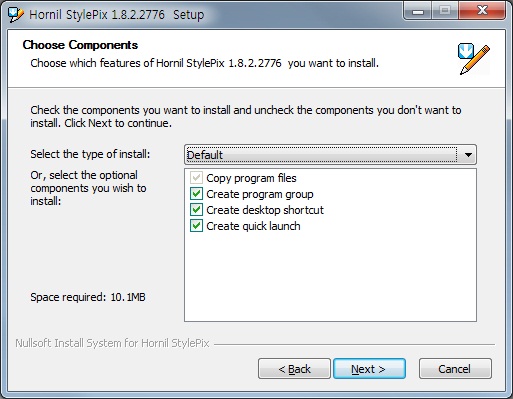Viewport: 513px width, 399px height.
Task: Cancel the installation
Action: click(455, 369)
